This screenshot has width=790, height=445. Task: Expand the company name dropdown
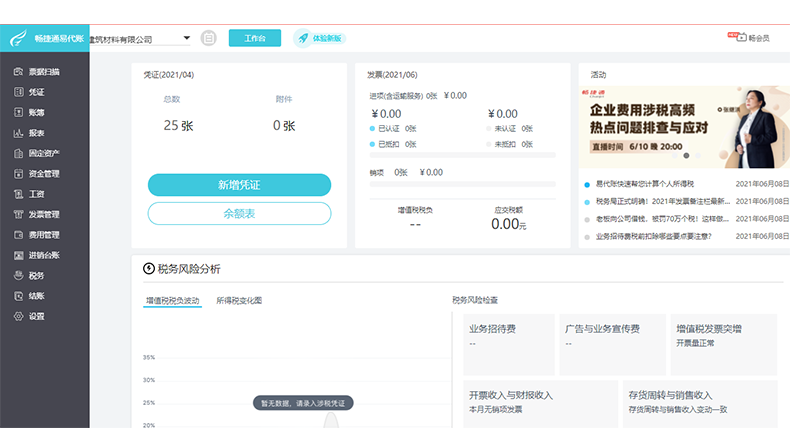point(186,39)
